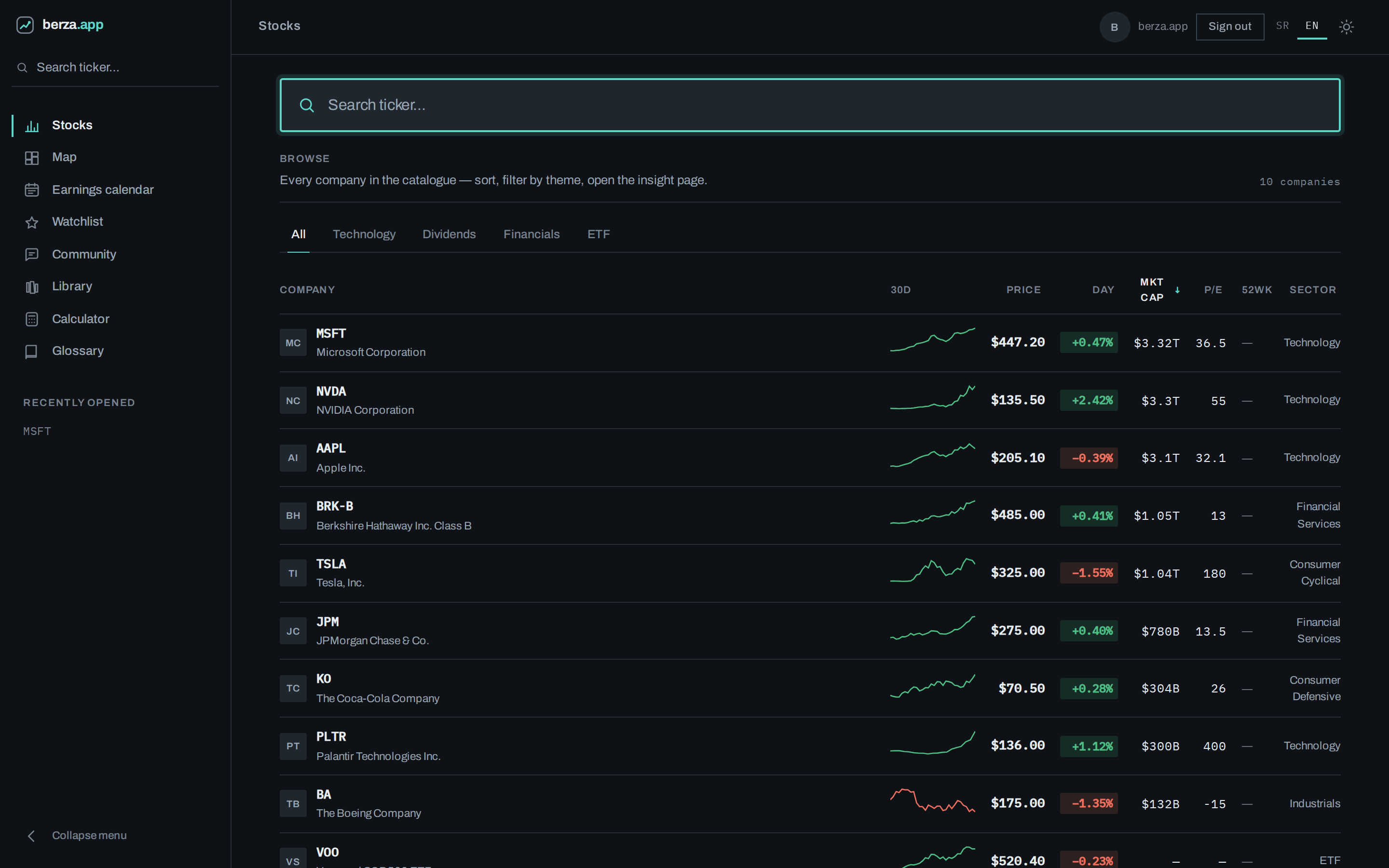Open the Glossary page link
Viewport: 1389px width, 868px height.
point(78,351)
